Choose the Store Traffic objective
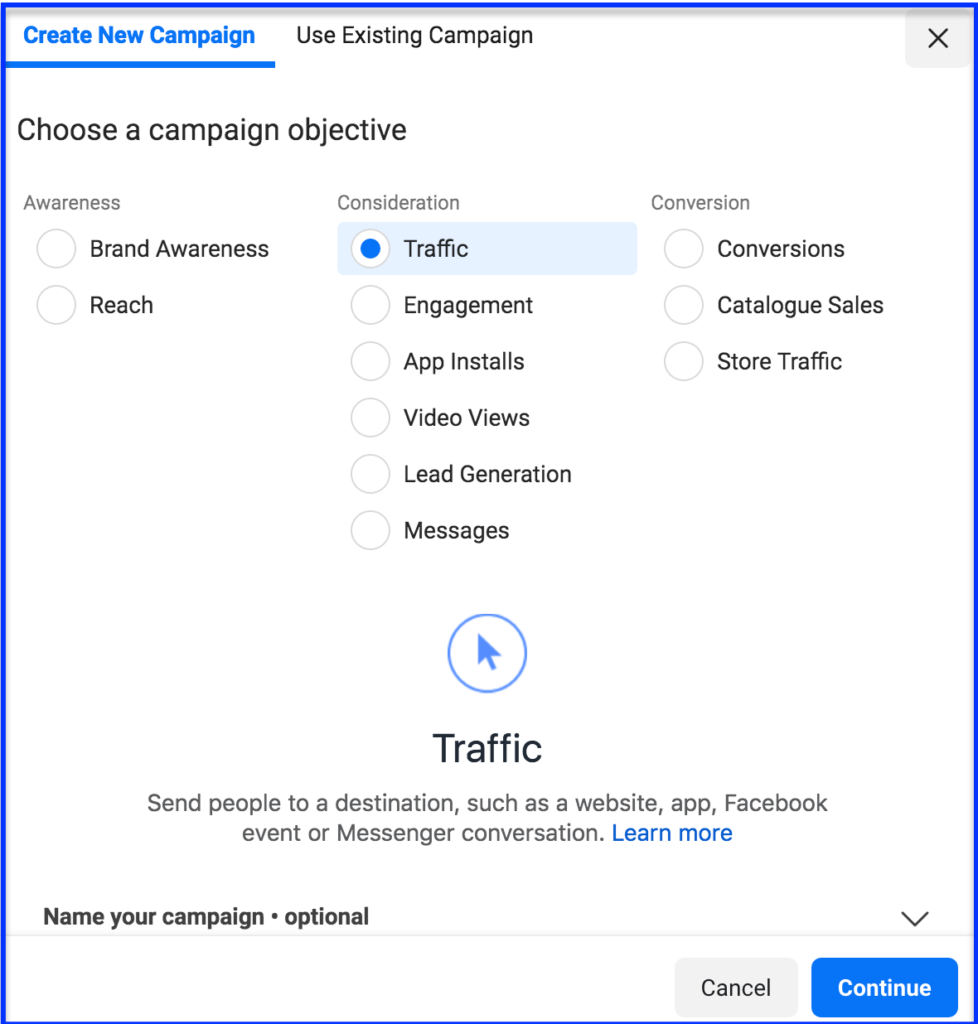 coord(684,361)
